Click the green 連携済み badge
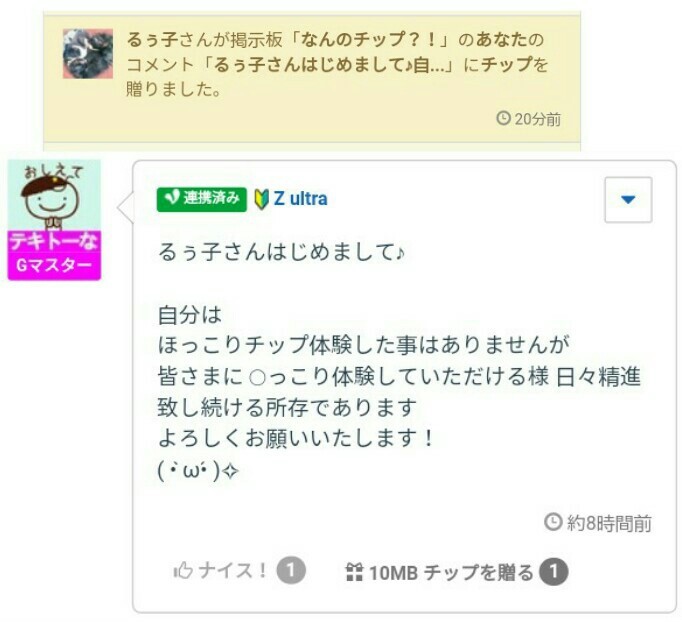The height and width of the screenshot is (622, 682). 202,199
